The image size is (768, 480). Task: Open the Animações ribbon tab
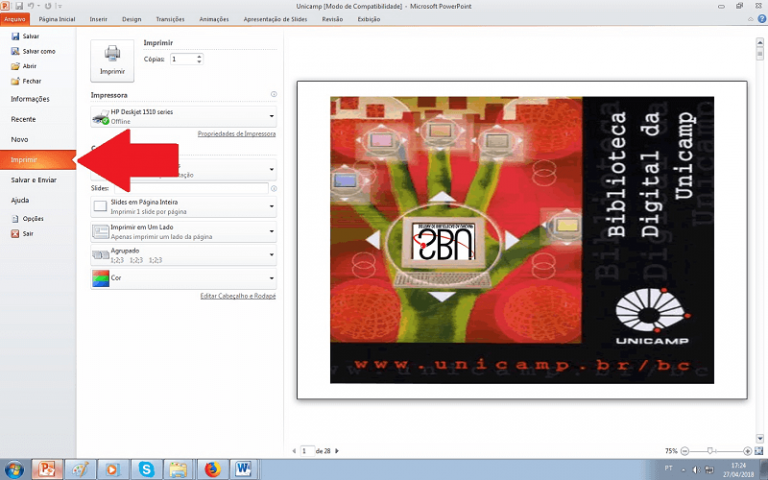(214, 18)
